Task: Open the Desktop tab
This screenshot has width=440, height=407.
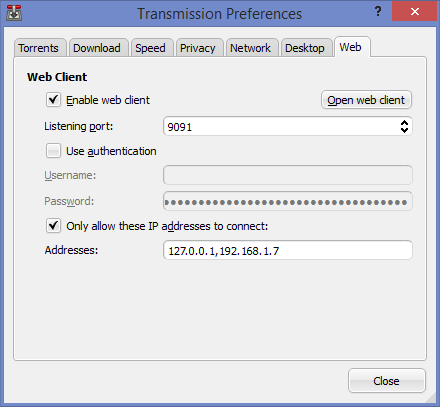Action: [307, 48]
